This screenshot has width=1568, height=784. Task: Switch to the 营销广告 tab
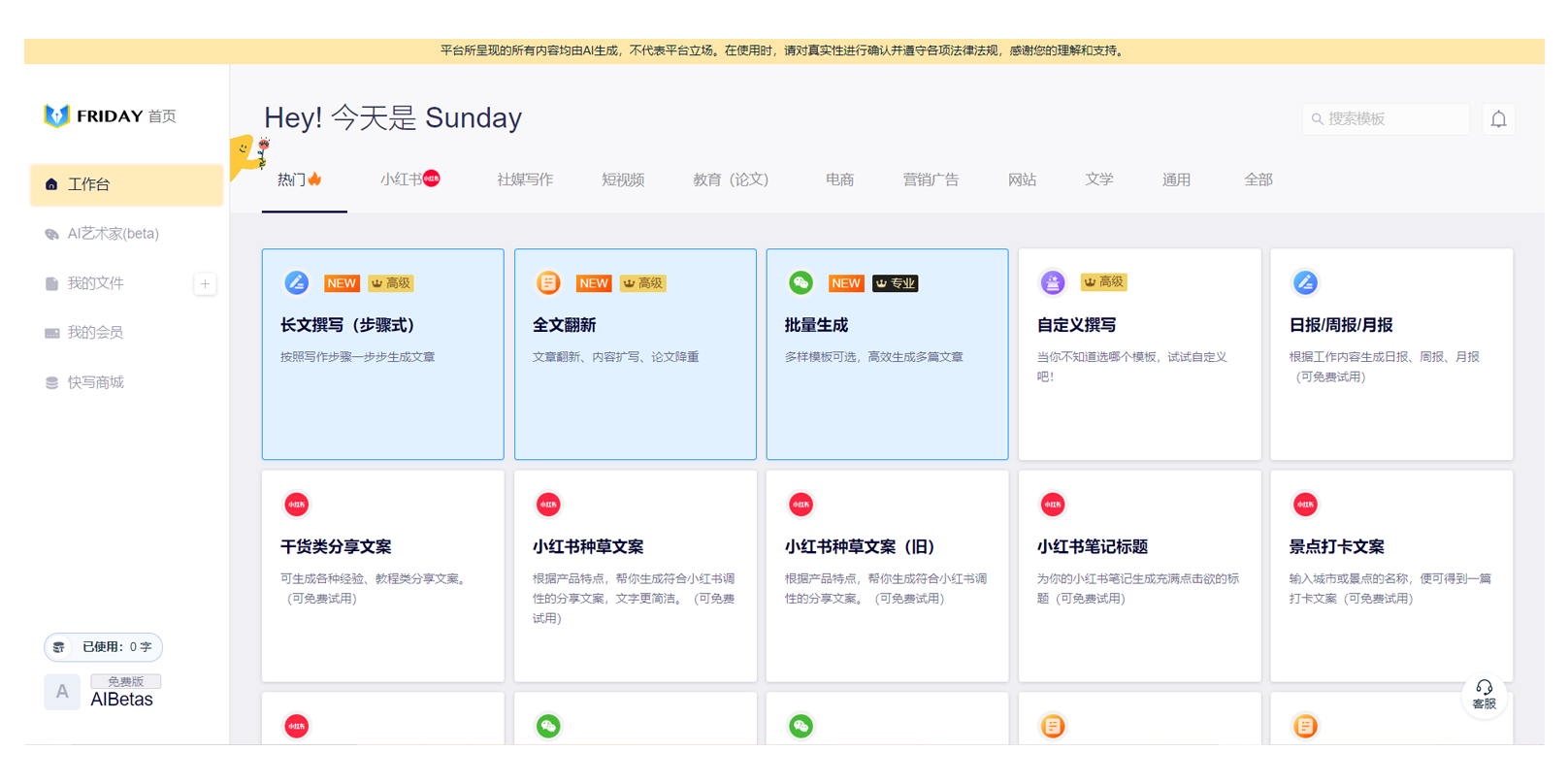[x=931, y=180]
